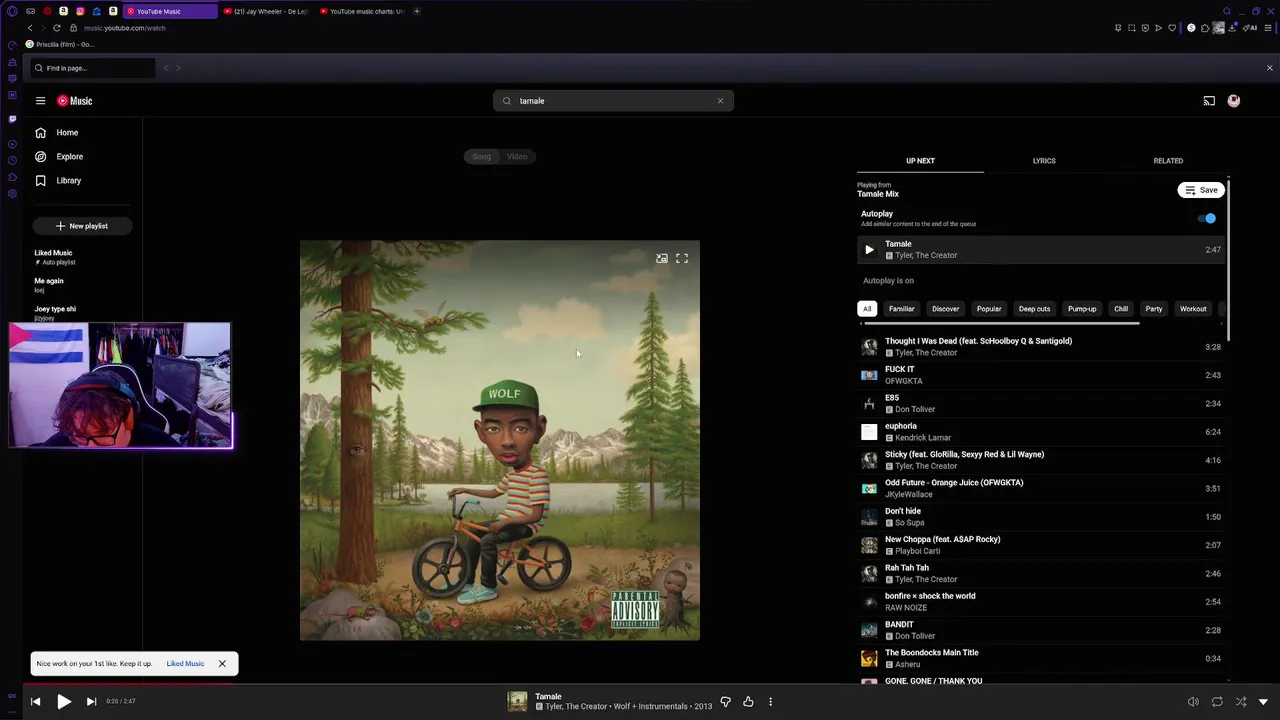Switch to Song mode
Screen dimensions: 1280x720
tap(482, 157)
